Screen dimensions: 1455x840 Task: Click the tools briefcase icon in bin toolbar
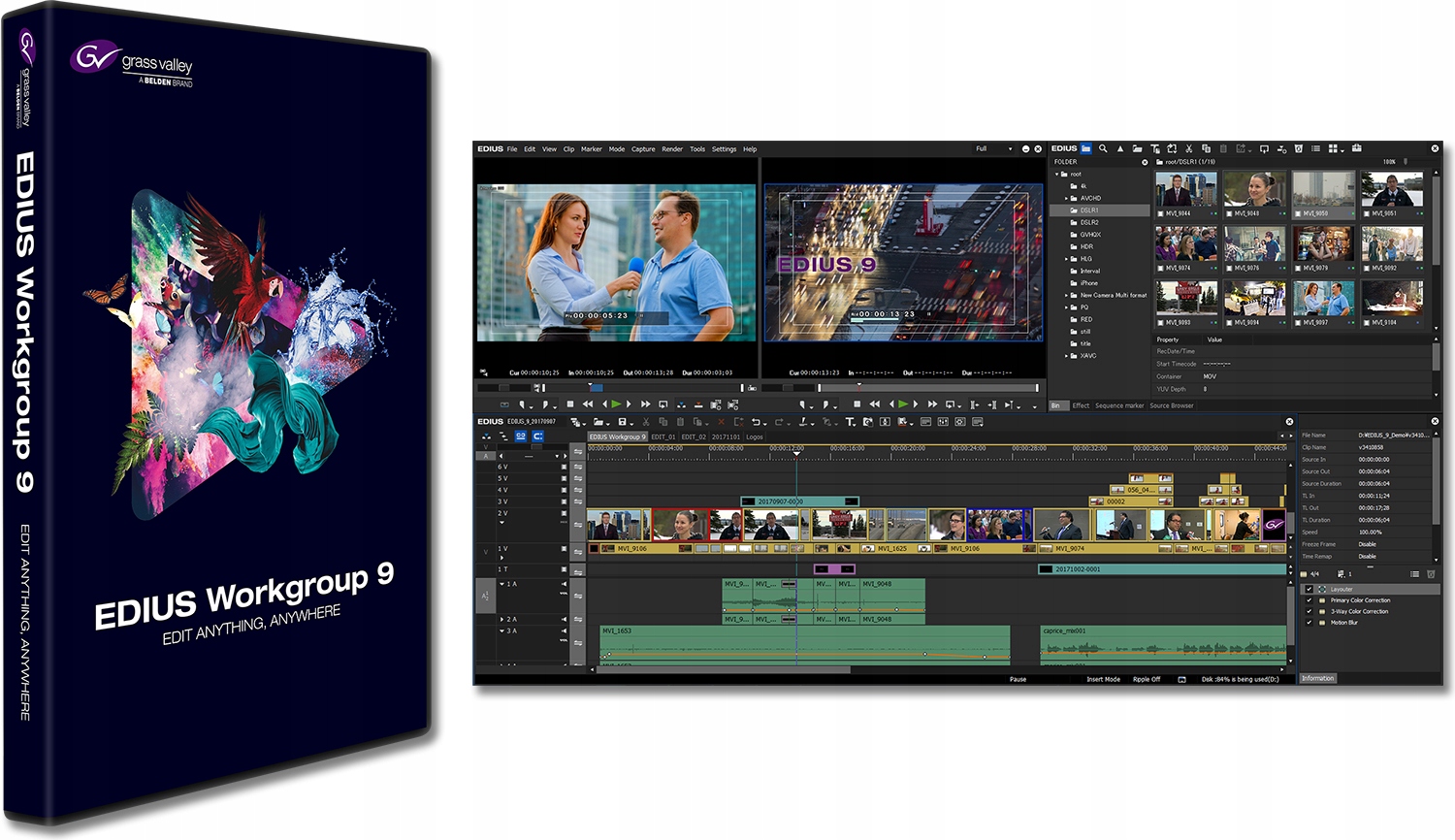(1356, 148)
